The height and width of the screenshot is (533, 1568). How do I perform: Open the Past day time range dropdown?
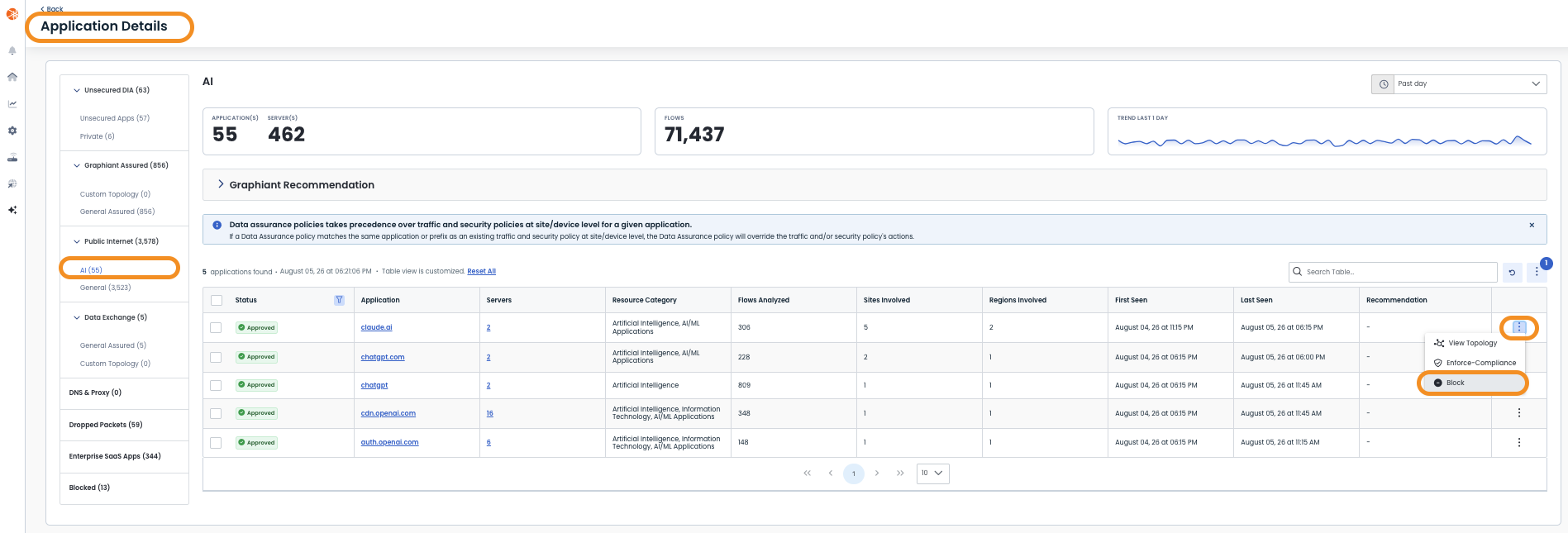(1469, 83)
